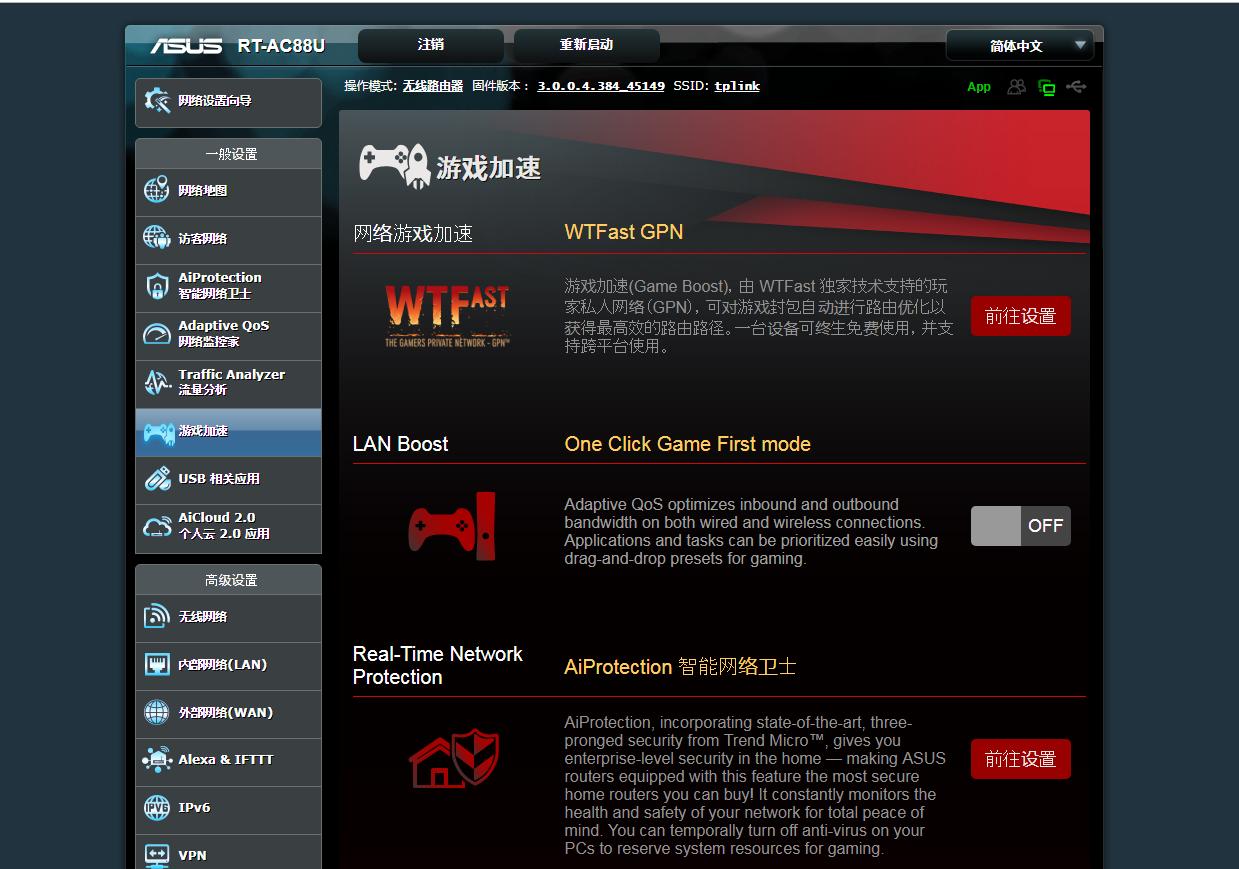Viewport: 1239px width, 869px height.
Task: Click the Guest Network icon
Action: tap(157, 238)
